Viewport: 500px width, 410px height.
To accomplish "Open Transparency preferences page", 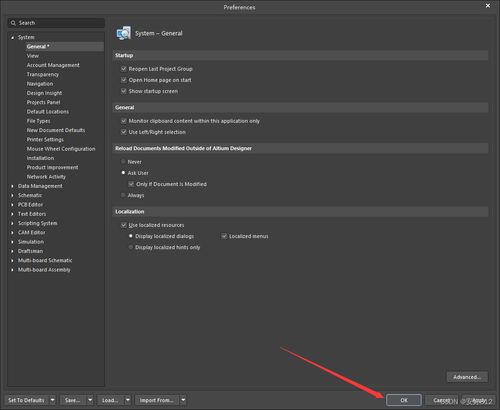I will (x=43, y=74).
